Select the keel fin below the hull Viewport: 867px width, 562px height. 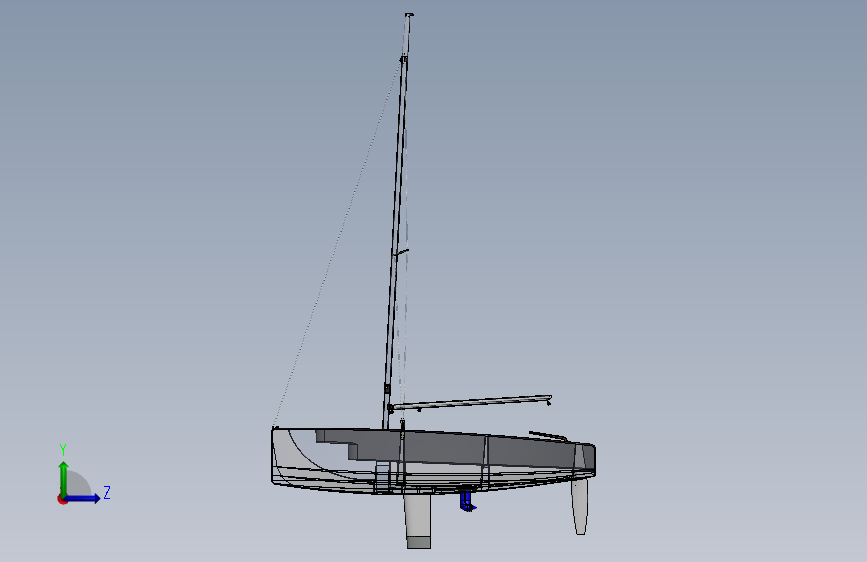tap(418, 520)
